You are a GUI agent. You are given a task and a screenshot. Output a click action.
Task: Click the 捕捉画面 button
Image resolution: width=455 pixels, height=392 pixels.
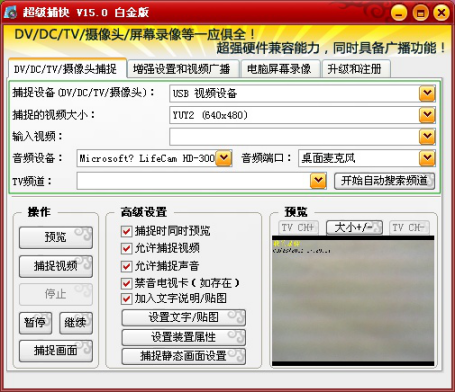(x=56, y=351)
